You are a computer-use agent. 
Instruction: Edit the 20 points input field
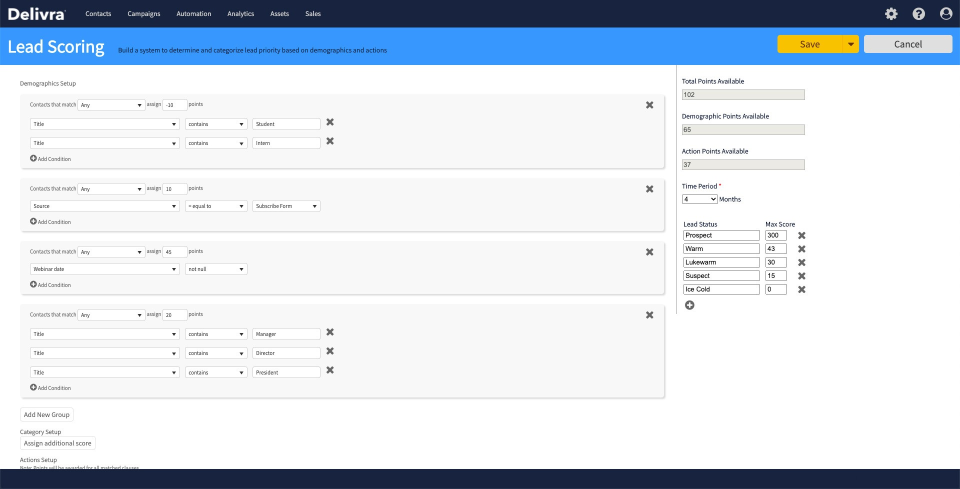pyautogui.click(x=175, y=315)
